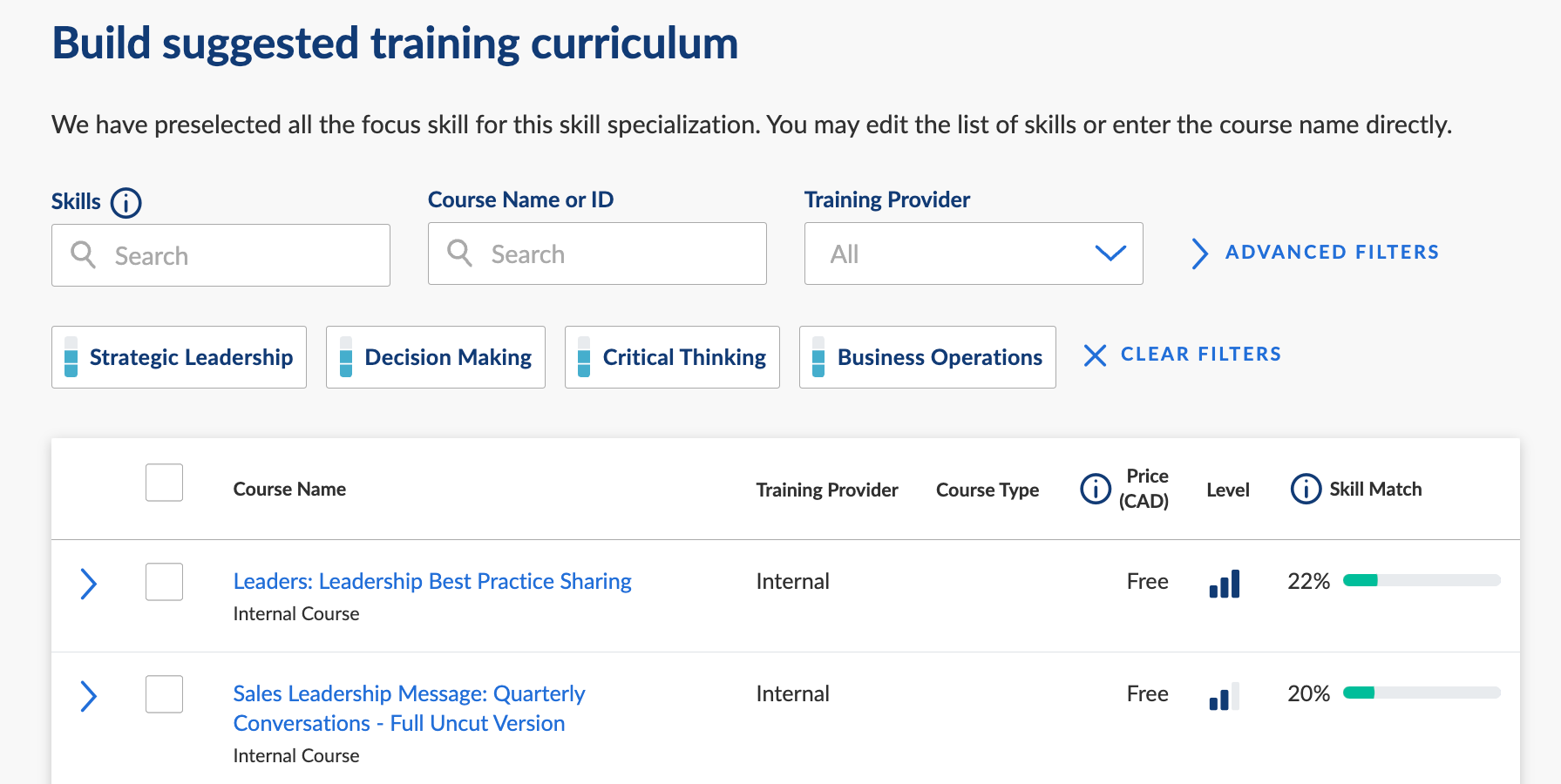1561x784 pixels.
Task: Click magnifier icon in Course Name search
Action: 459,253
